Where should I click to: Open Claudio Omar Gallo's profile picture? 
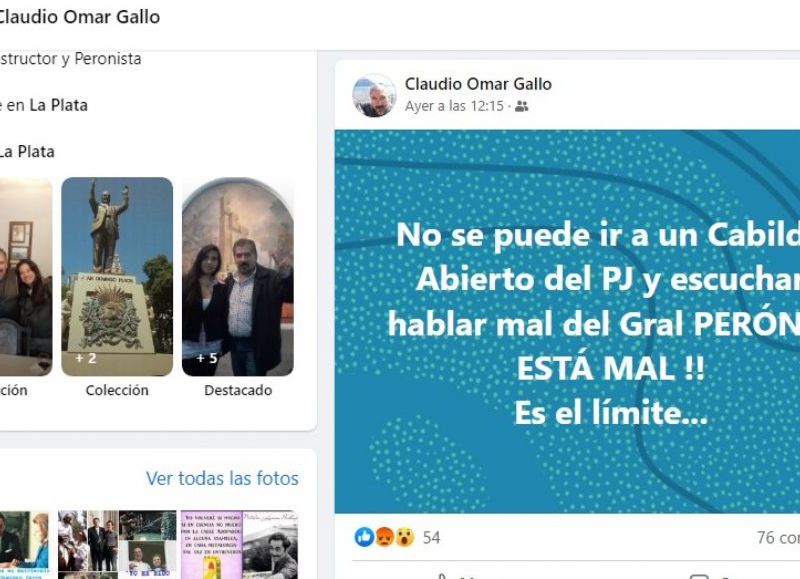click(374, 95)
